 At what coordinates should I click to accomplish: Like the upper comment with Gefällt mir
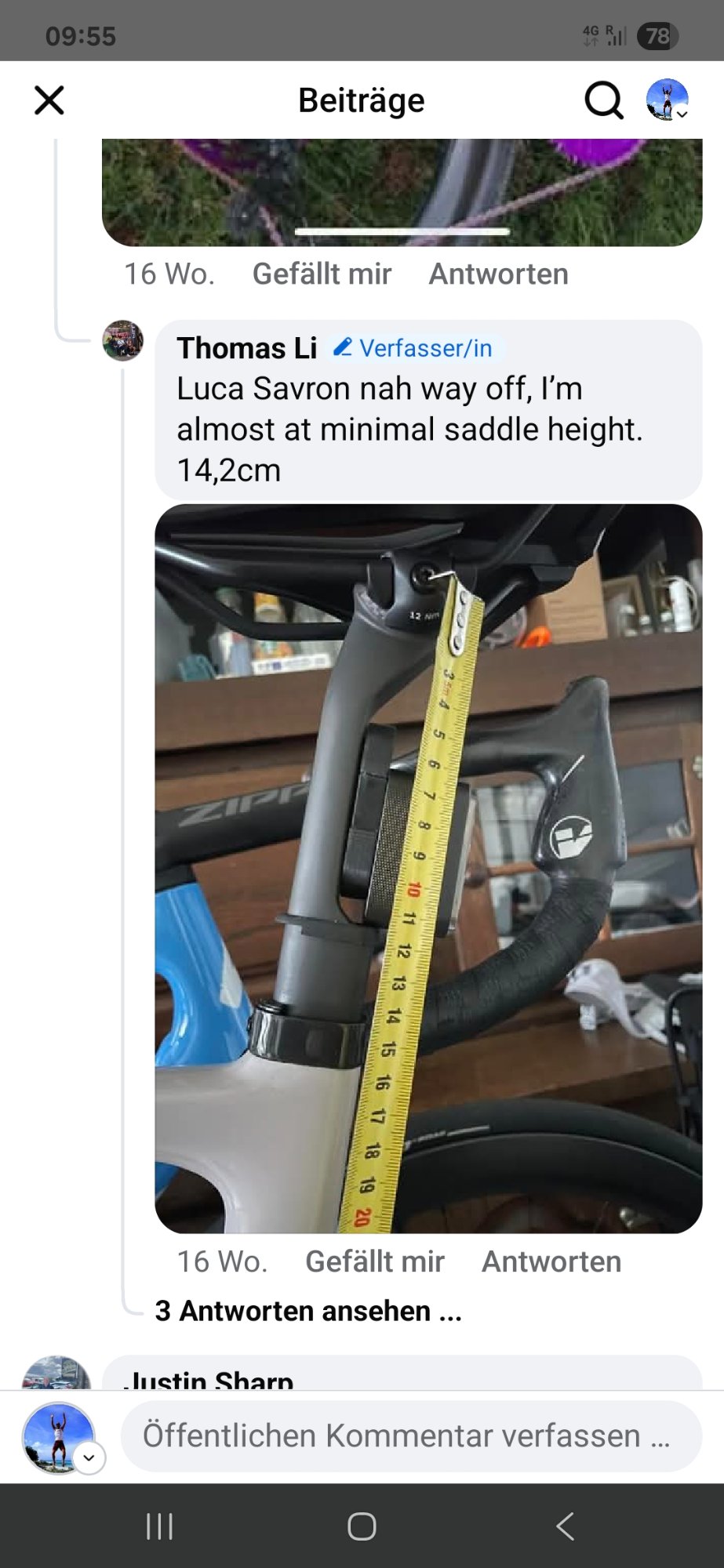point(322,274)
